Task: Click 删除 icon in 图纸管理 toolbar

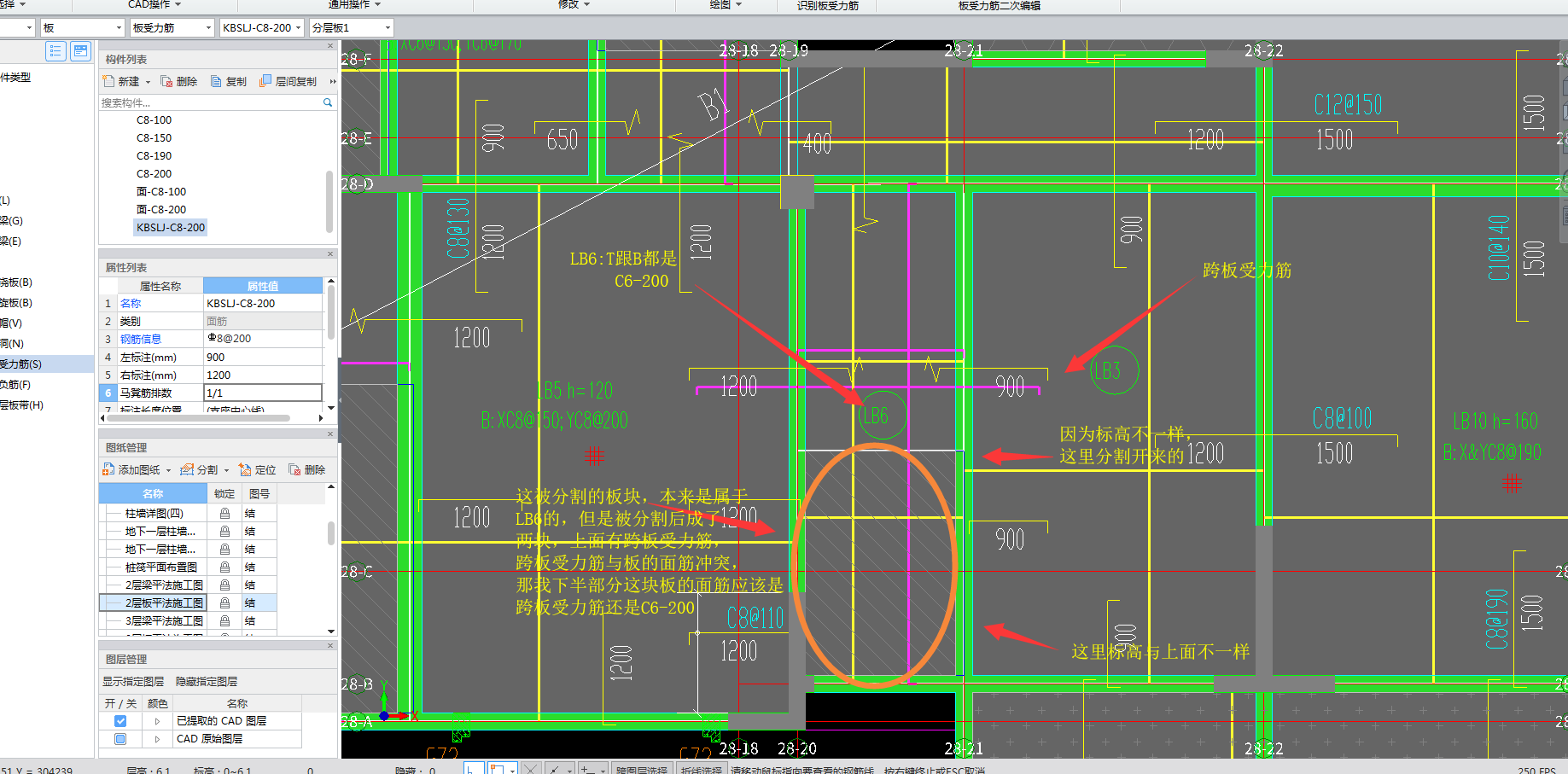Action: pos(294,469)
